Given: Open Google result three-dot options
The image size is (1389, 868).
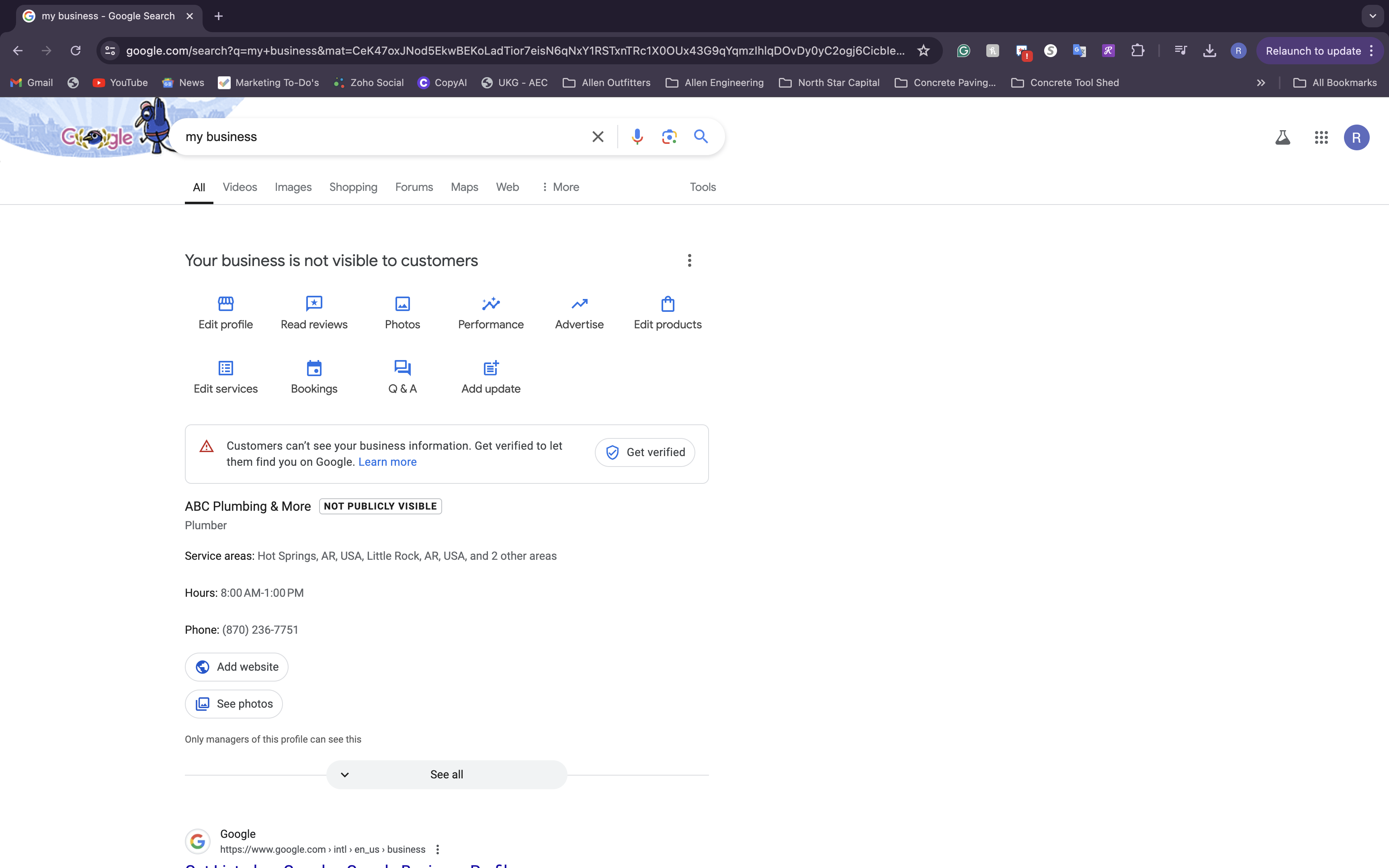Looking at the screenshot, I should click(x=437, y=849).
